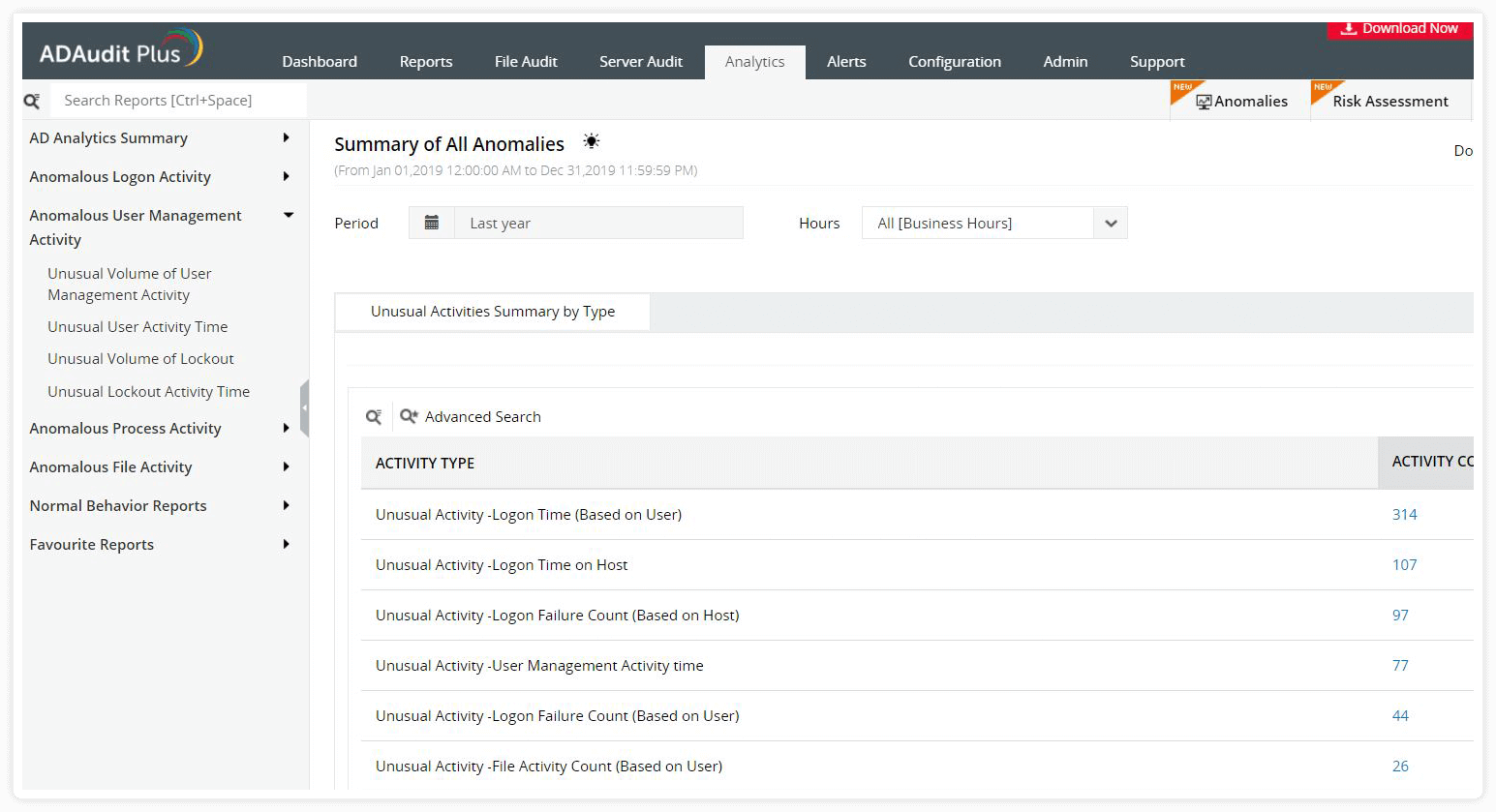Click activity count 26
Viewport: 1496px width, 812px height.
[x=1400, y=767]
